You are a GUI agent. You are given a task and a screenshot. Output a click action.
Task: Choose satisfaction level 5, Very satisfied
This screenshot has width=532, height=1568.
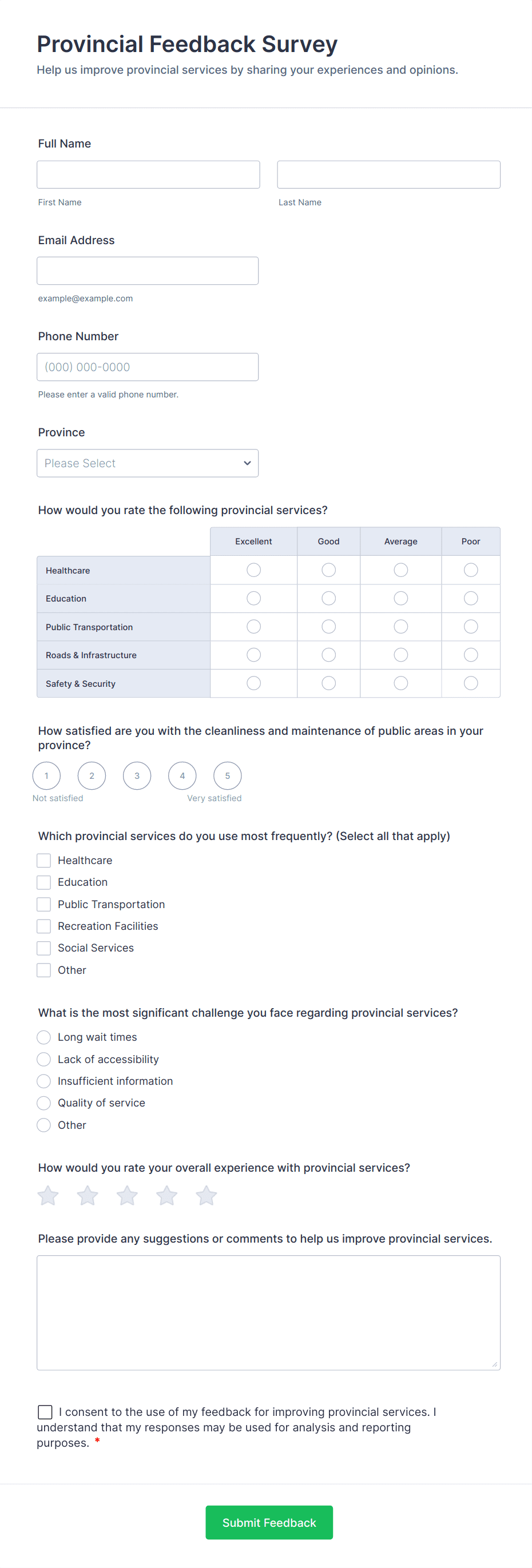click(x=227, y=775)
